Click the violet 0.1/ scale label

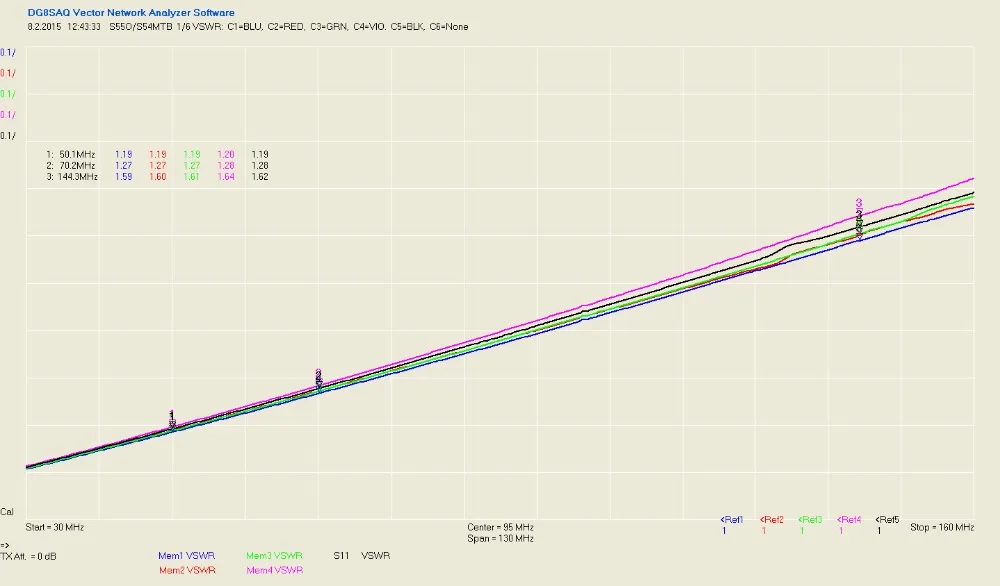tap(8, 115)
